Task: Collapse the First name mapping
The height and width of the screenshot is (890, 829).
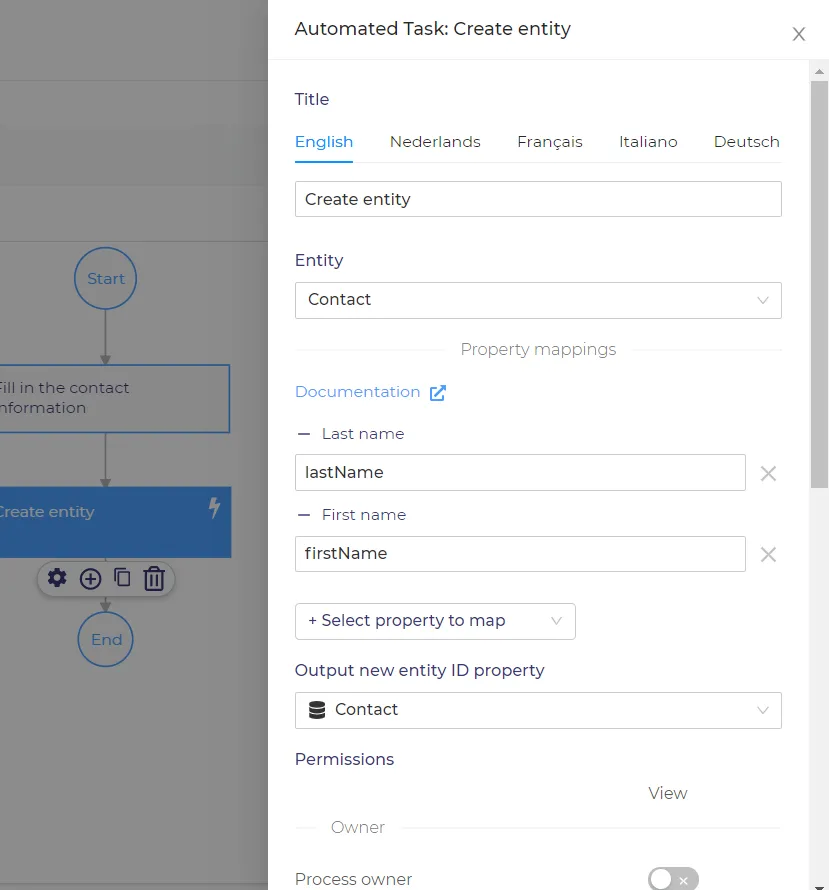Action: (304, 515)
